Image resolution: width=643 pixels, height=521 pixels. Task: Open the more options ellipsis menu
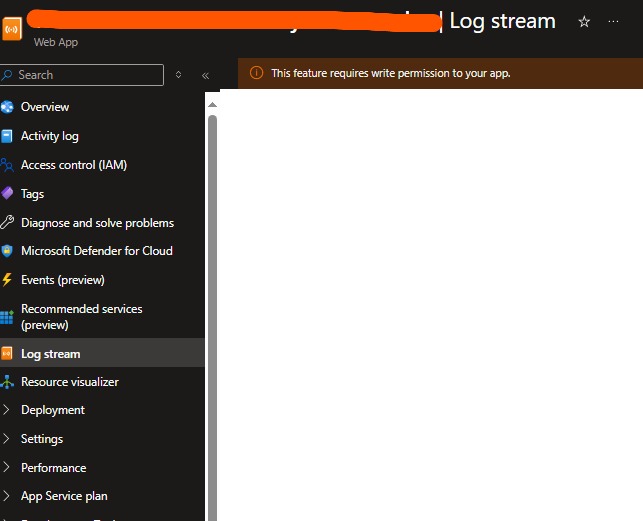click(x=613, y=21)
